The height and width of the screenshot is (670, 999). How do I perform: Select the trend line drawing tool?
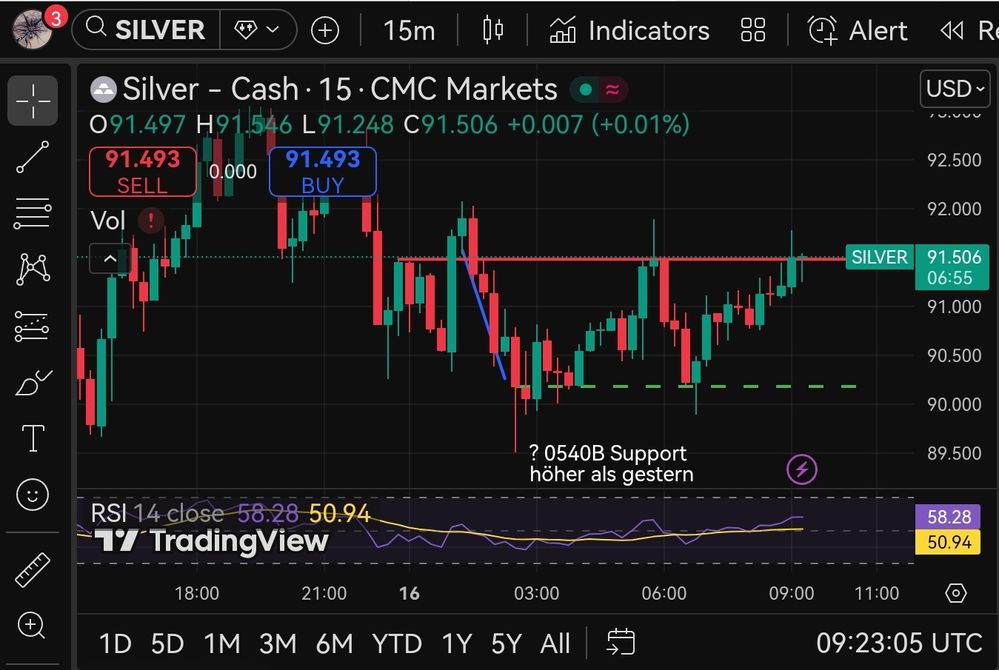tap(32, 157)
